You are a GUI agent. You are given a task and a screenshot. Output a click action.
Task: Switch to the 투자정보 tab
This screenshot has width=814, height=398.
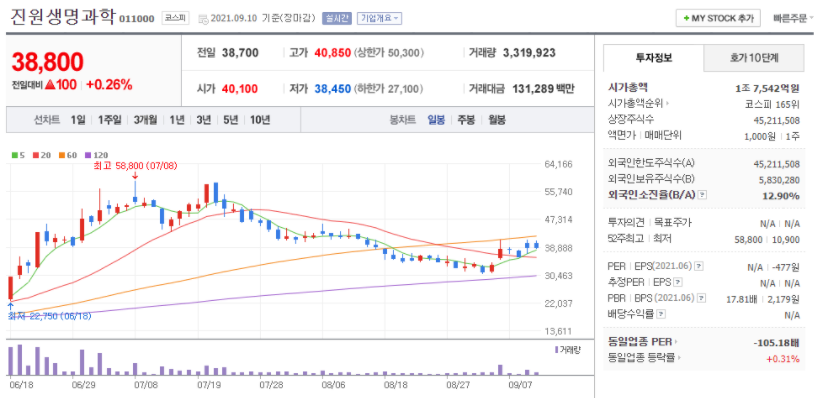654,58
